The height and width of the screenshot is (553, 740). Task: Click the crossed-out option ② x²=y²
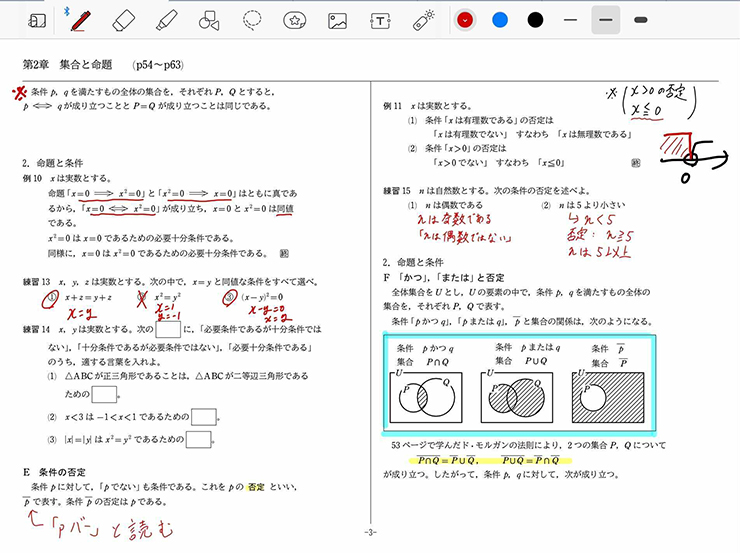pos(159,298)
